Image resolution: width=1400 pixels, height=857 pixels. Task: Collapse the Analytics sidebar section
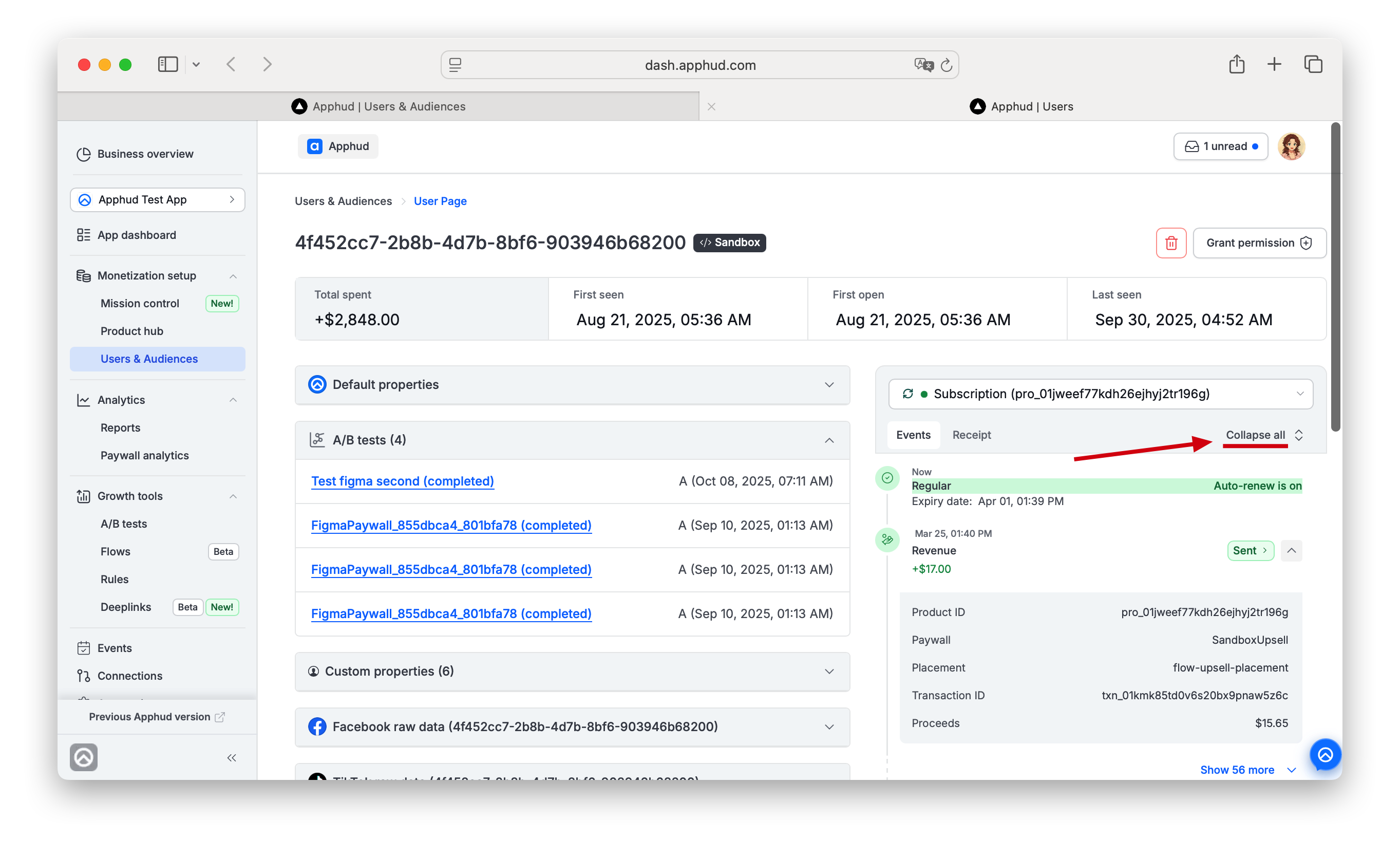[x=233, y=400]
